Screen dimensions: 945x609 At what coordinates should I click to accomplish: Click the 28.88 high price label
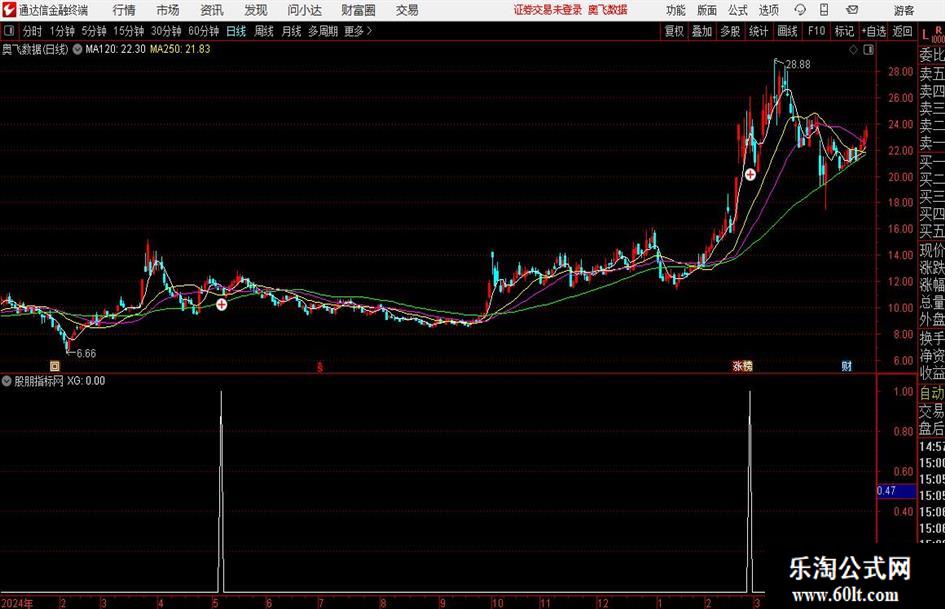pos(798,65)
